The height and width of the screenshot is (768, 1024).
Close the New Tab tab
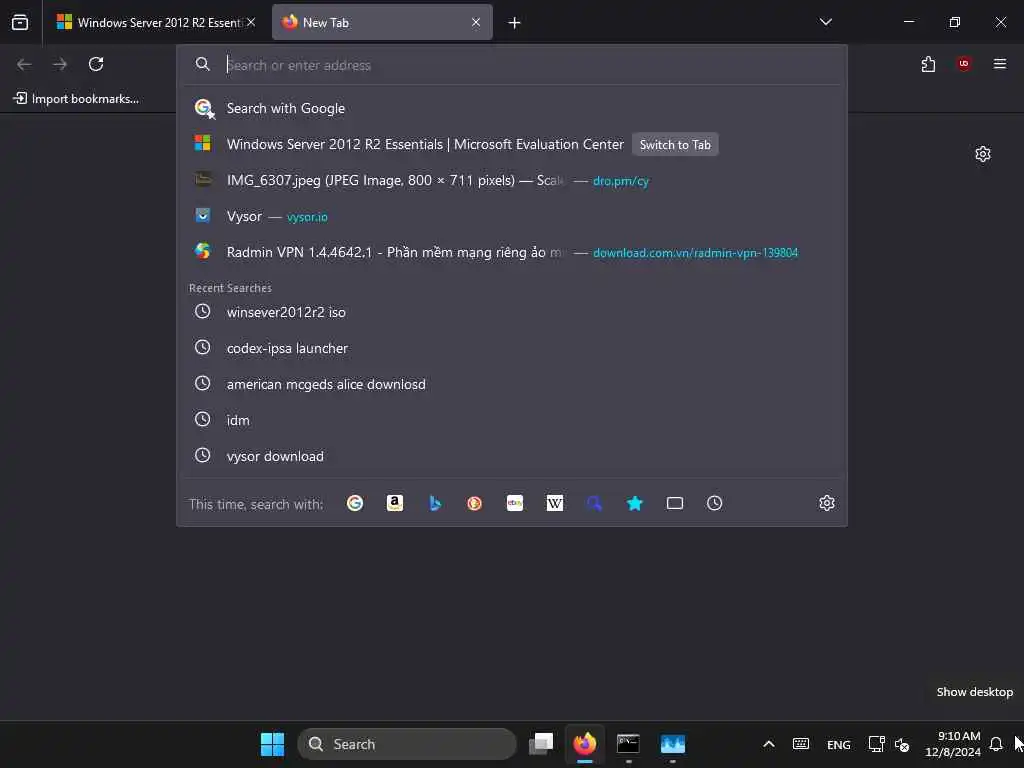(x=476, y=23)
